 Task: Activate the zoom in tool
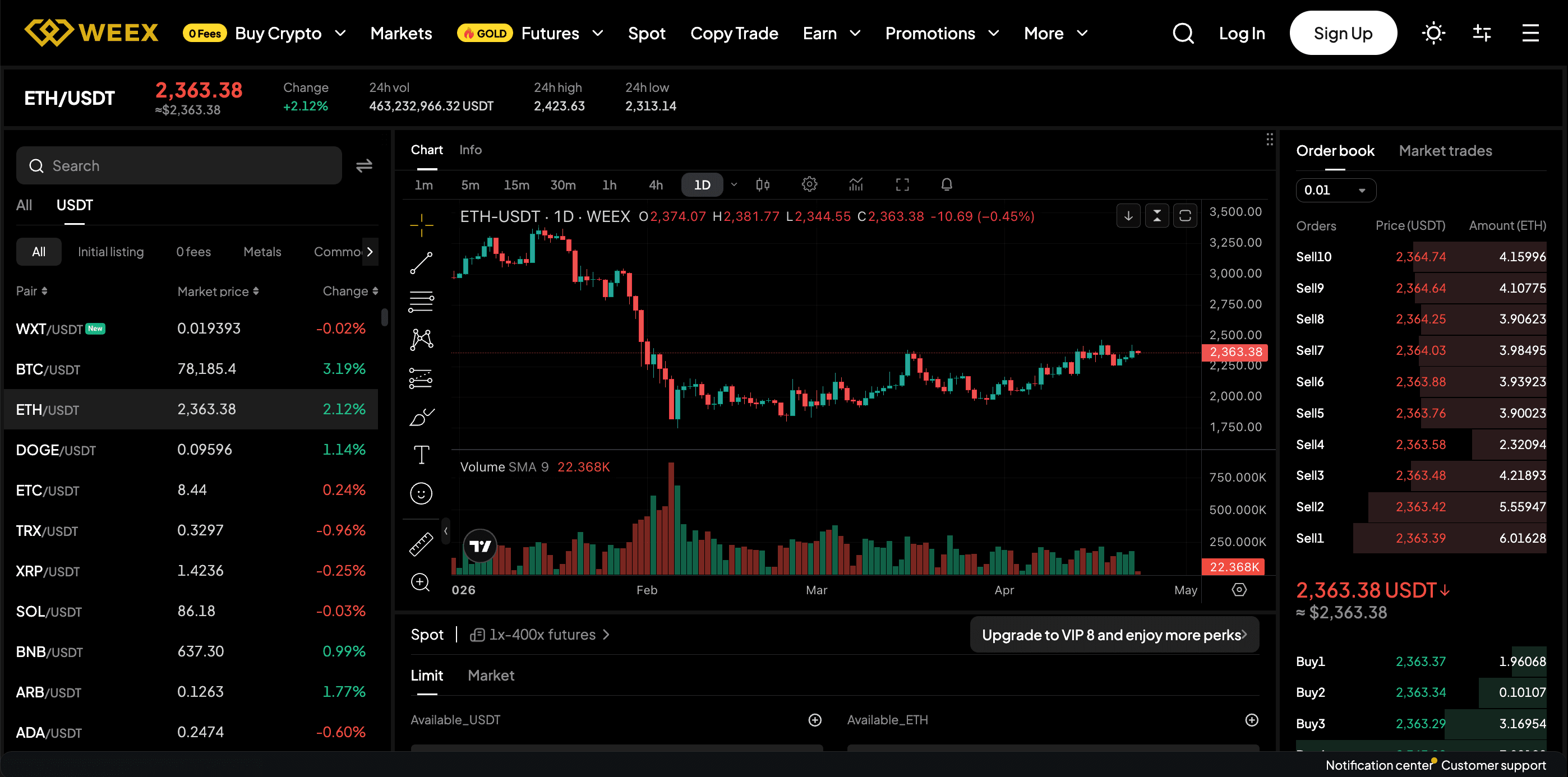[x=421, y=582]
